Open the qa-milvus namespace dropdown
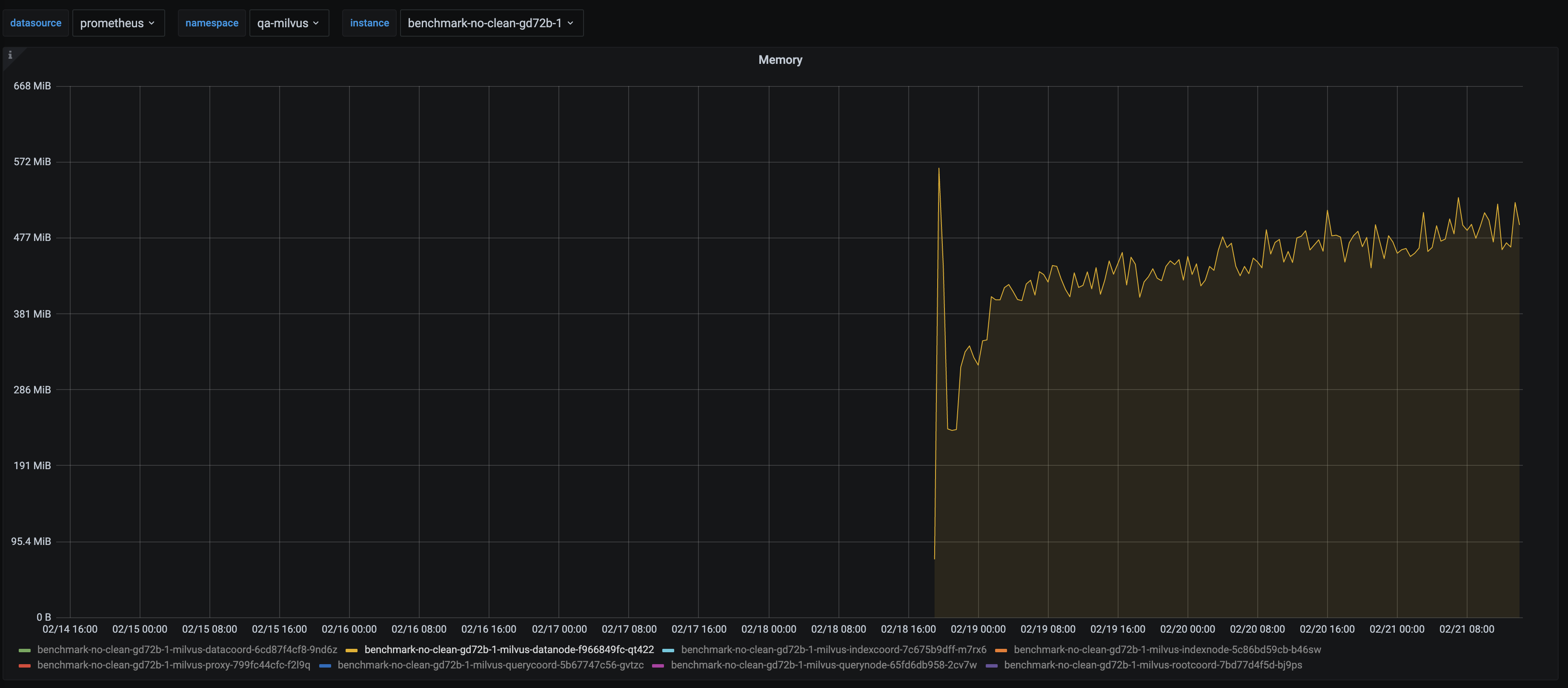1568x688 pixels. pos(289,23)
